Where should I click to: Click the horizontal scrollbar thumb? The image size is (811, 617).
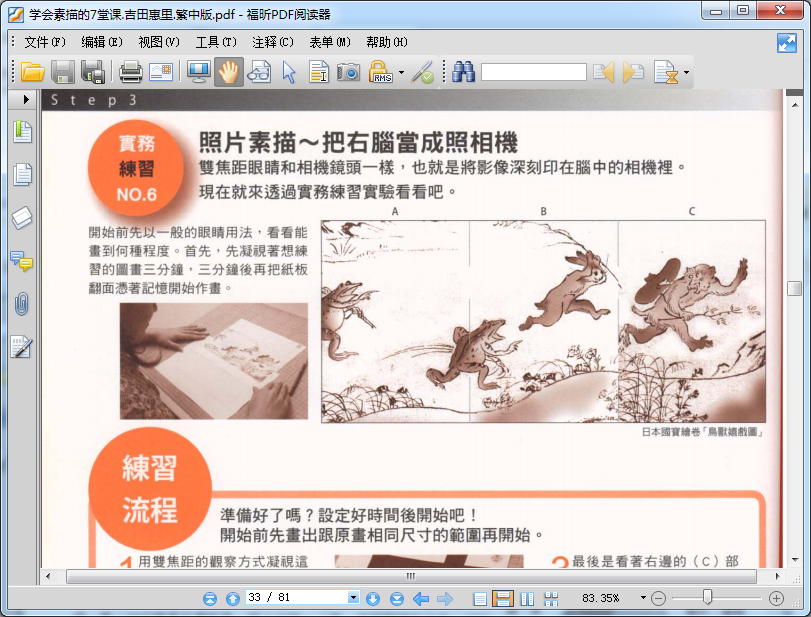[x=411, y=576]
